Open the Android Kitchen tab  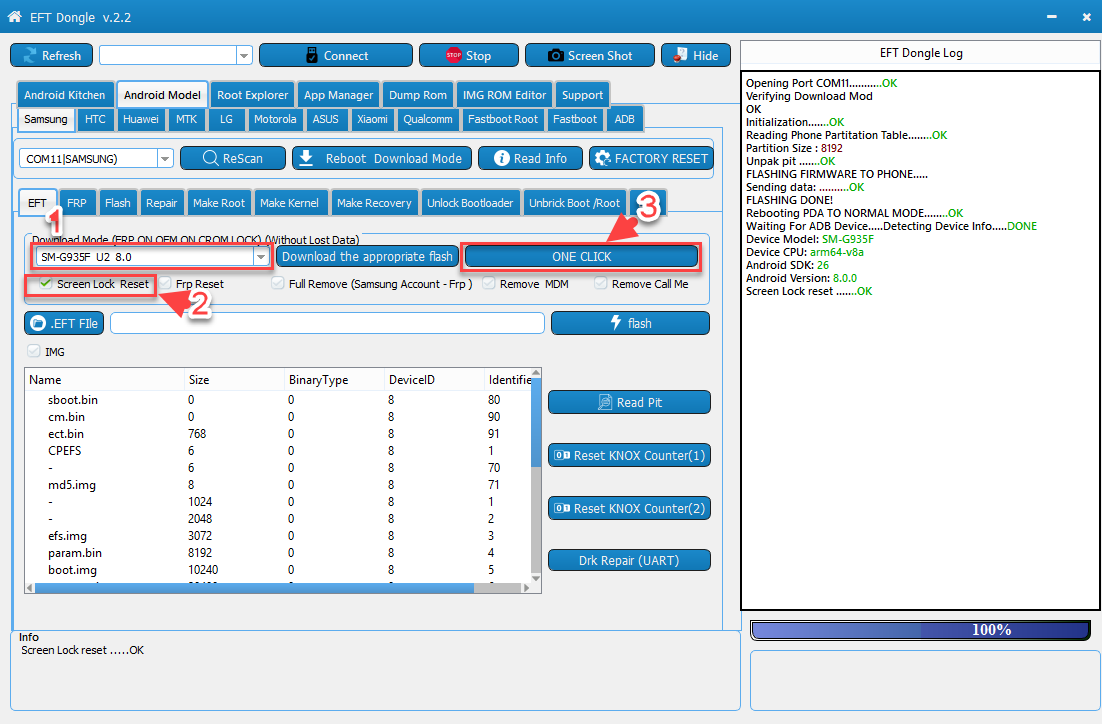click(x=65, y=95)
